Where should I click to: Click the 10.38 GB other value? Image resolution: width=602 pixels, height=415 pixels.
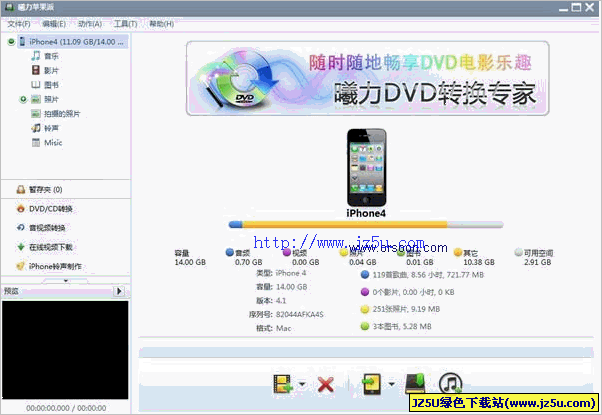tap(479, 262)
